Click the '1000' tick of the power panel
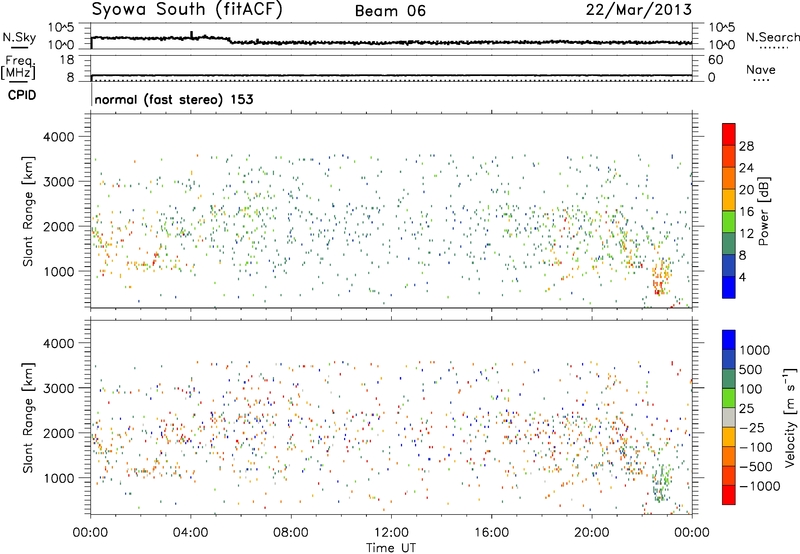This screenshot has height=554, width=800. click(x=58, y=271)
